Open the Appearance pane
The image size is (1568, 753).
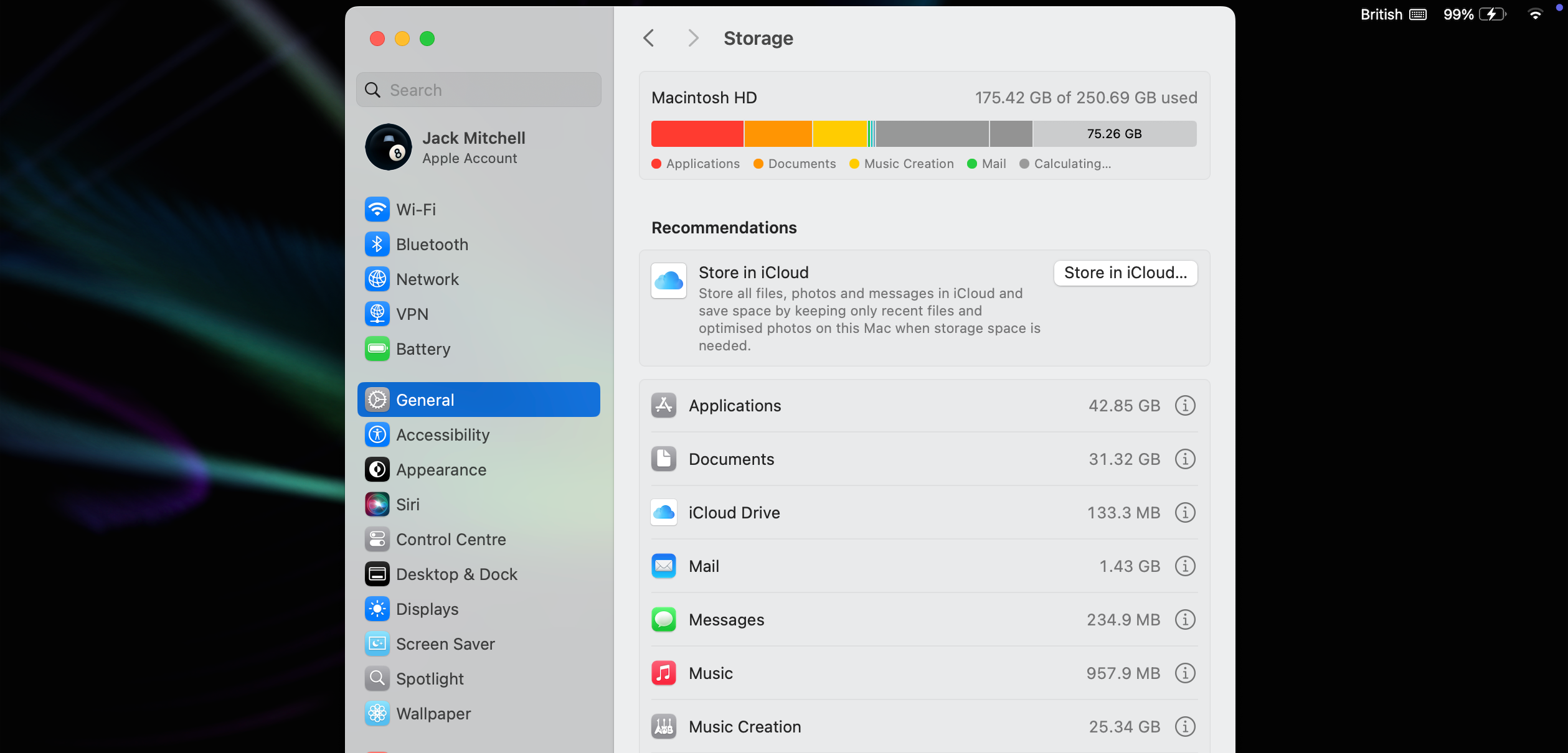tap(478, 470)
